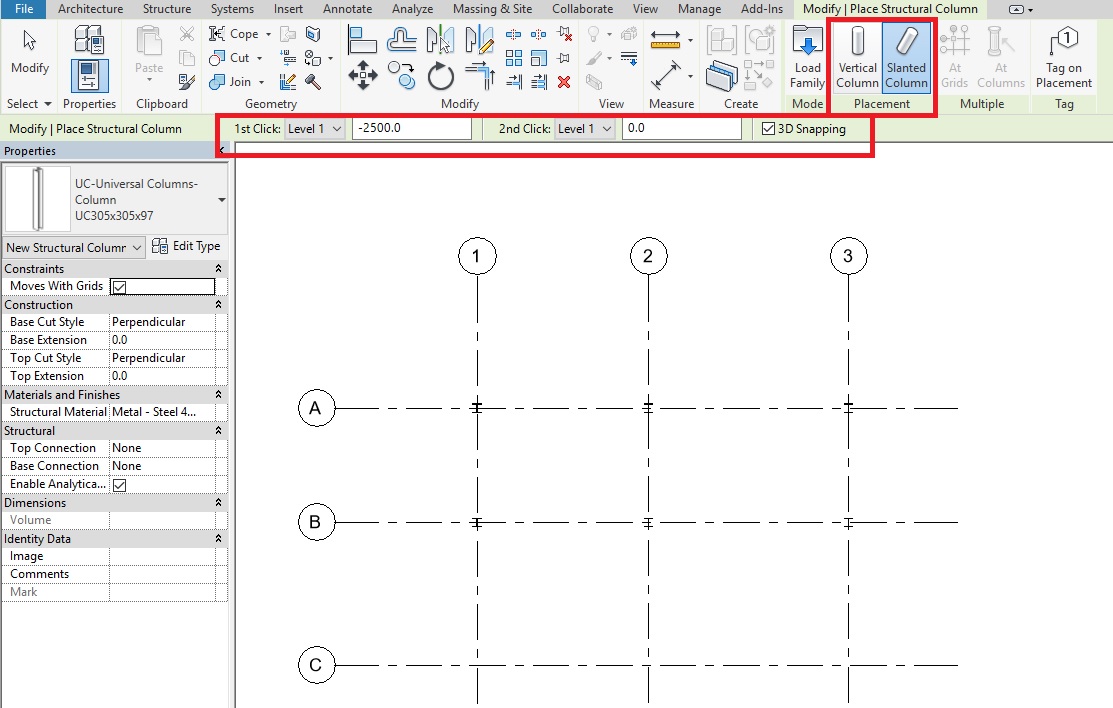Click the 1st Click offset value field
This screenshot has width=1113, height=708.
click(x=410, y=128)
